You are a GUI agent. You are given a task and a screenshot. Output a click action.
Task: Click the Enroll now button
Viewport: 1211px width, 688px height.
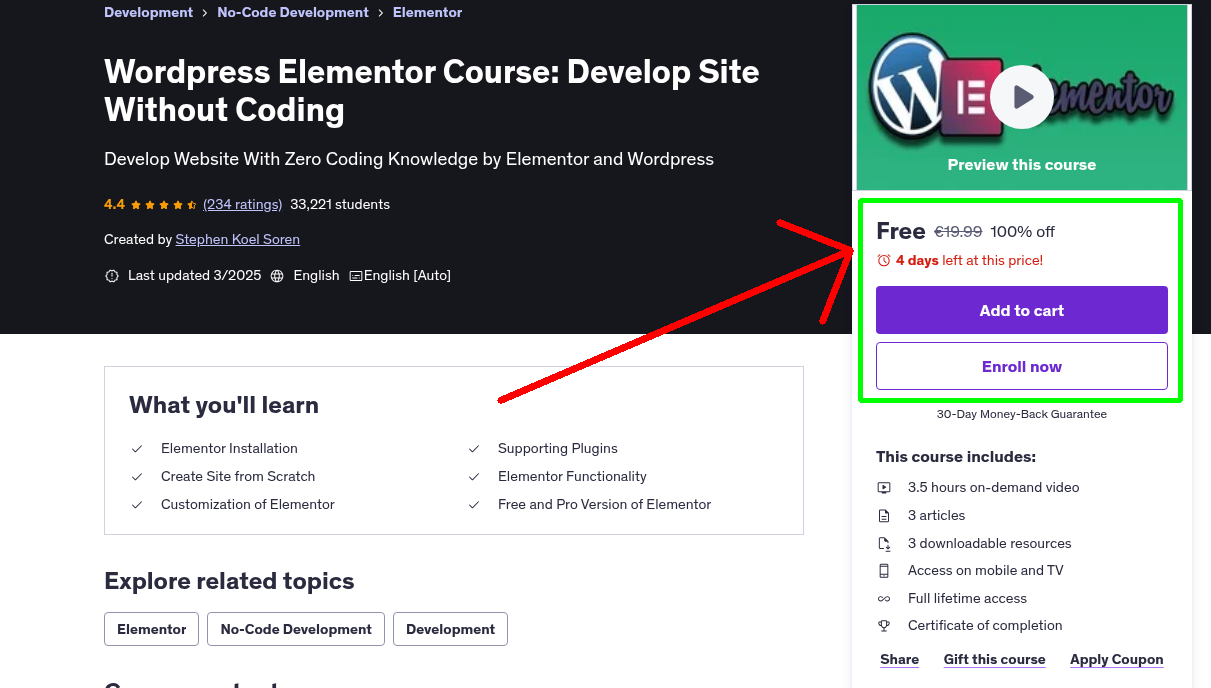coord(1022,366)
